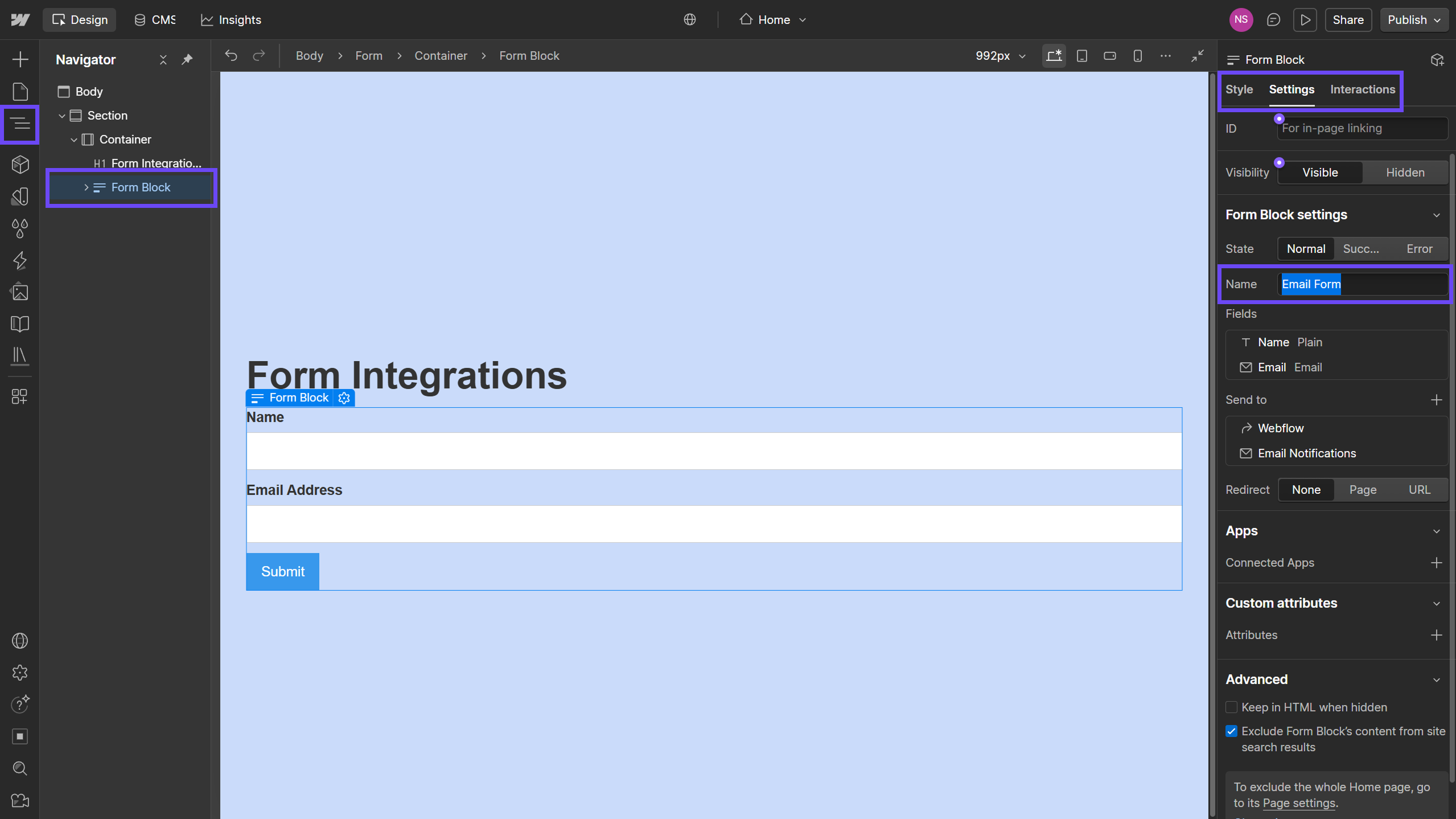Open the Publish dropdown
Image resolution: width=1456 pixels, height=819 pixels.
pyautogui.click(x=1413, y=20)
